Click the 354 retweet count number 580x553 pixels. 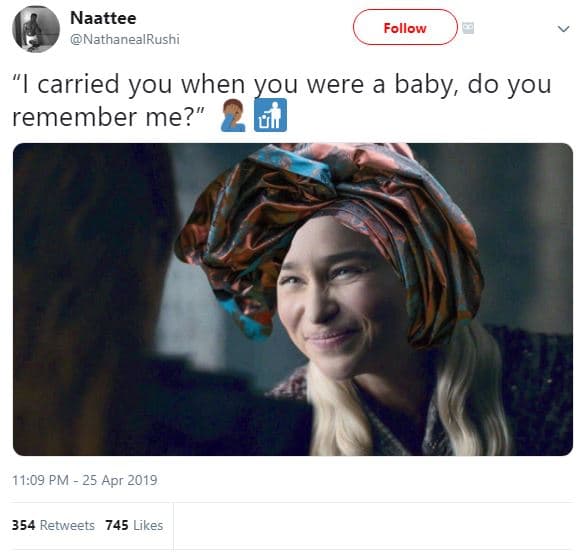[24, 525]
